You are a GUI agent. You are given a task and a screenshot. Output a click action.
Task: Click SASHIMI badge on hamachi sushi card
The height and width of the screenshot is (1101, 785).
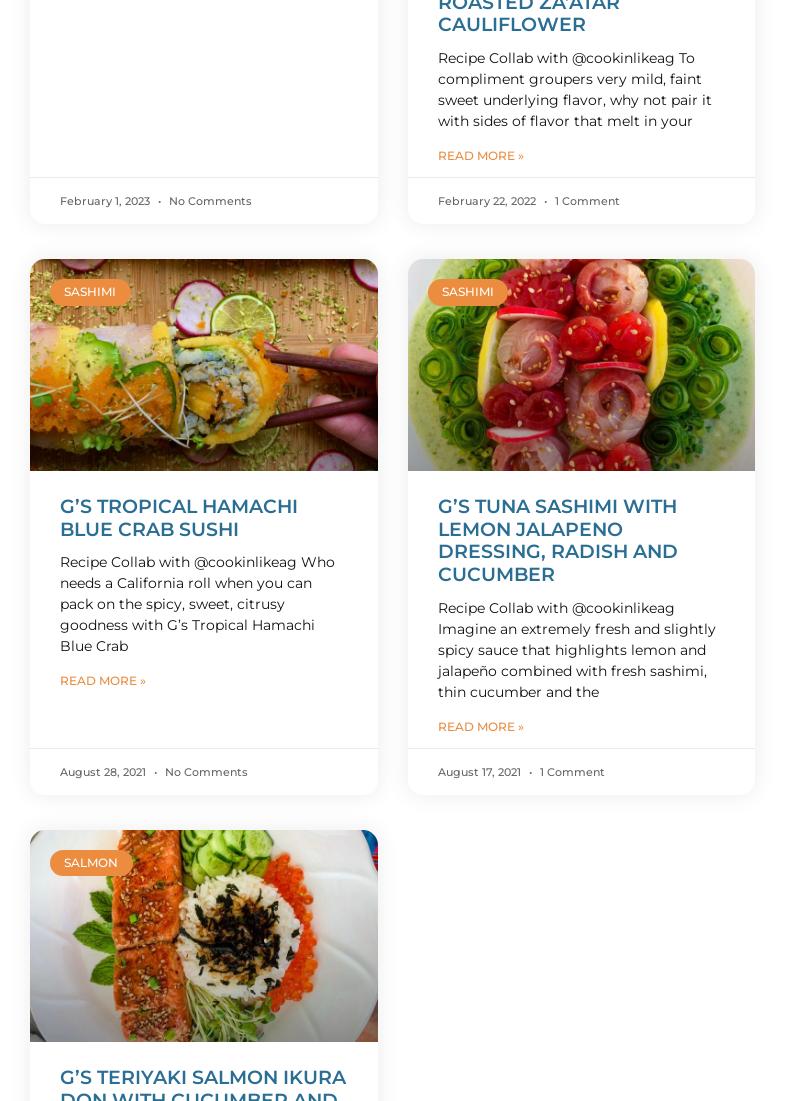coord(90,291)
